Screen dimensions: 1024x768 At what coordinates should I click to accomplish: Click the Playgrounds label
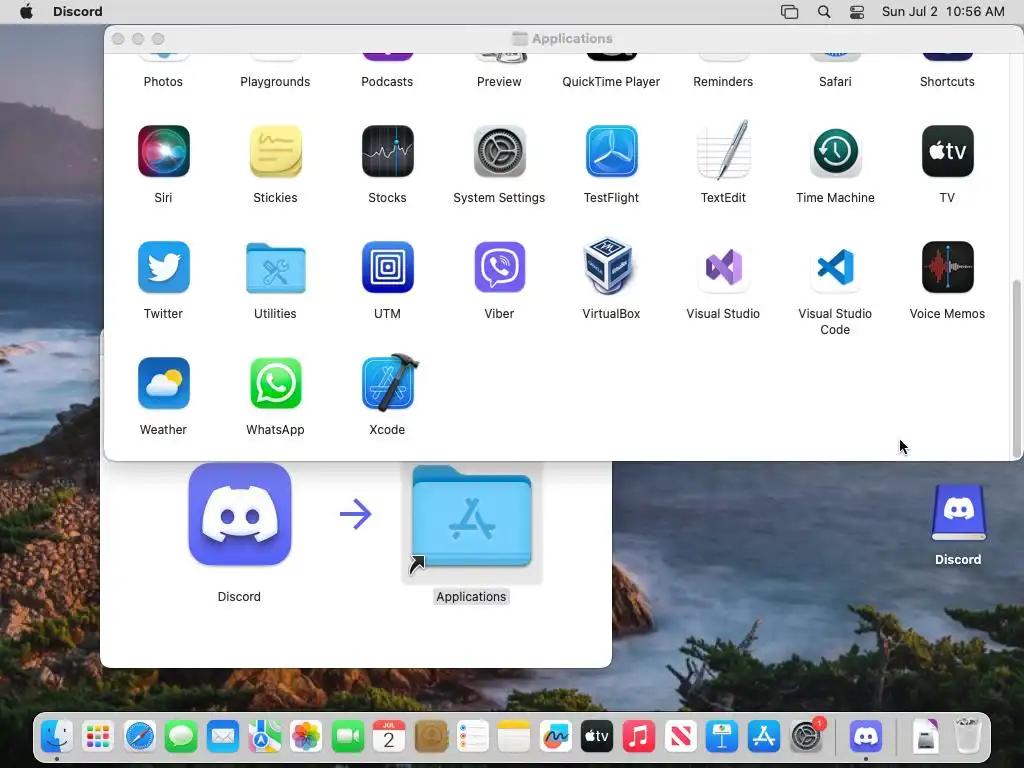click(x=276, y=82)
